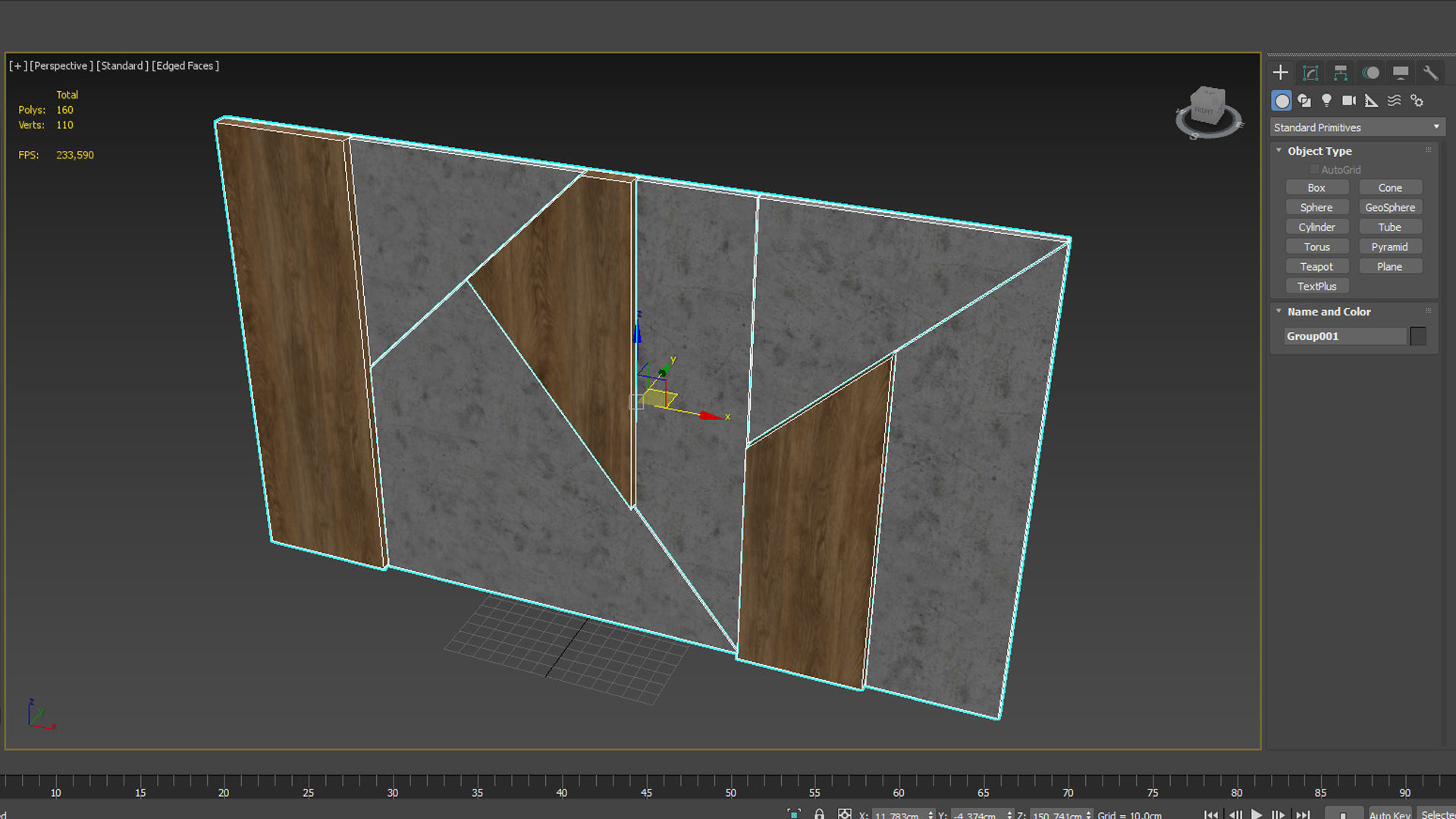Open the Hierarchy panel tab
This screenshot has width=1456, height=819.
click(1341, 73)
